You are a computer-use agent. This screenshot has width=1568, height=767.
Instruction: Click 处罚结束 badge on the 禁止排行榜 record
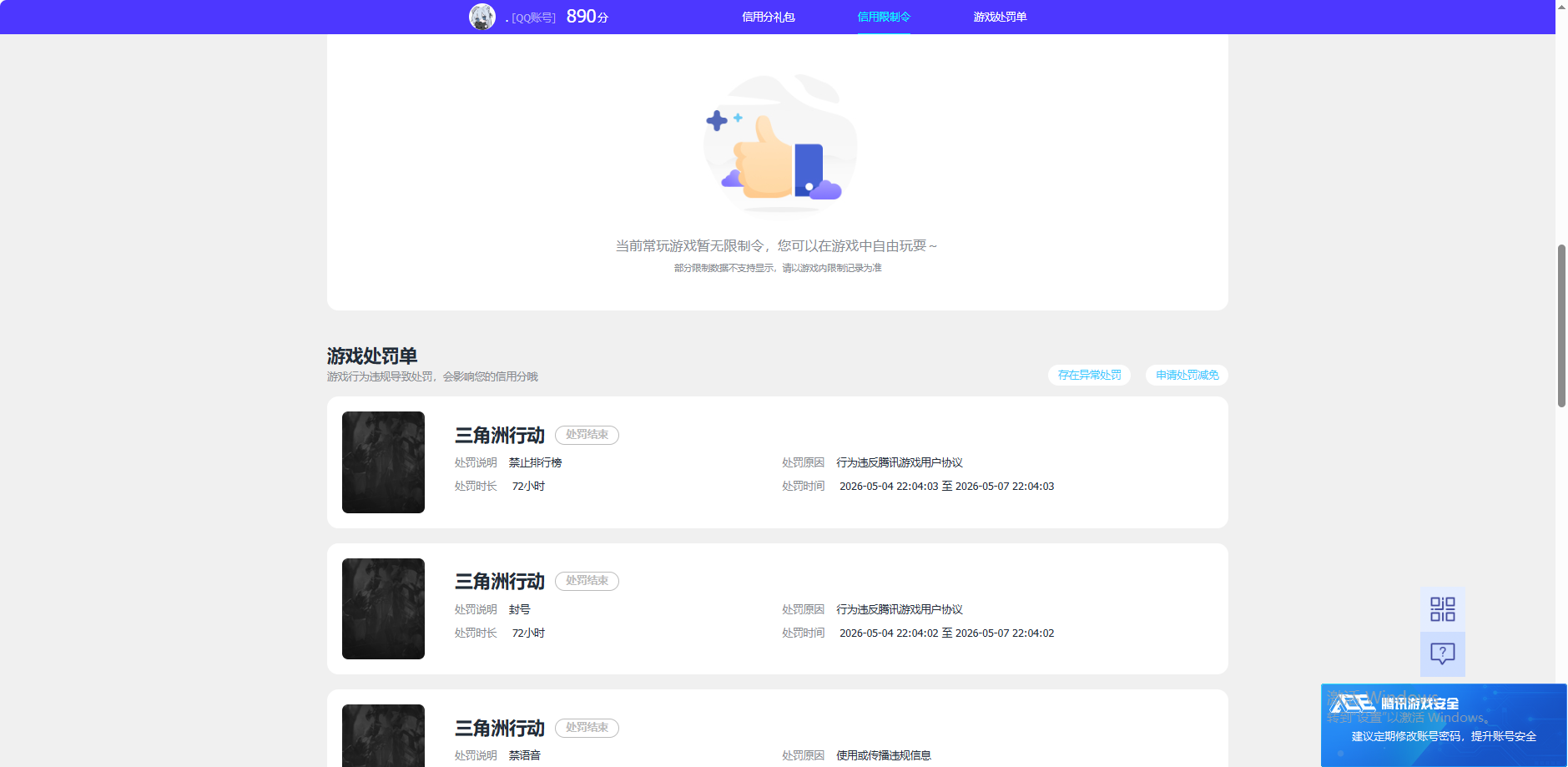pyautogui.click(x=587, y=435)
